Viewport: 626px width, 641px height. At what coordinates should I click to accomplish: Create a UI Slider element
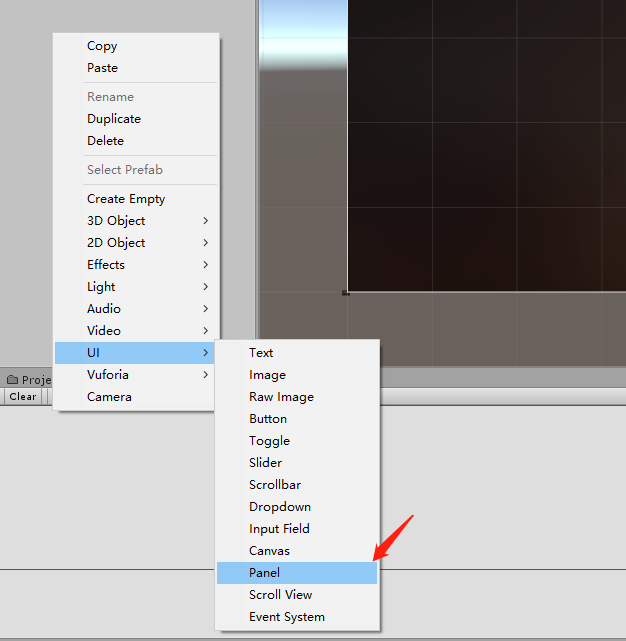point(297,463)
